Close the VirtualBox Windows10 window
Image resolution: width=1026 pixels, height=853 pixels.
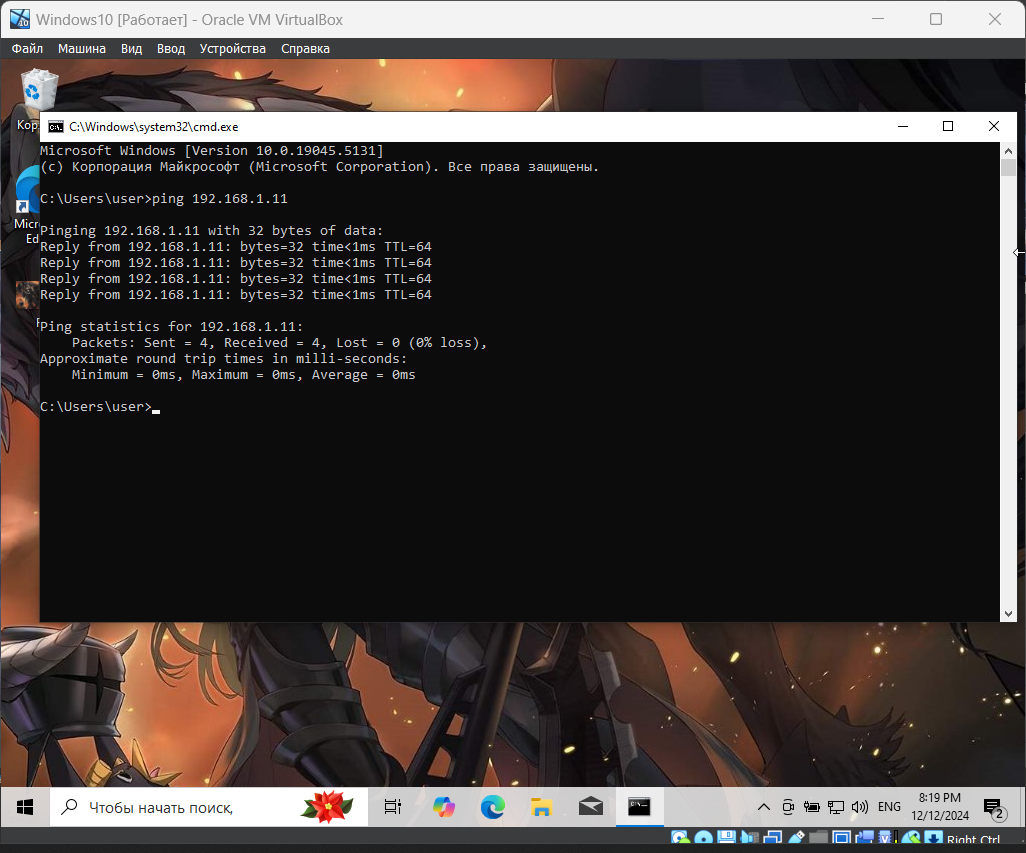pyautogui.click(x=995, y=19)
